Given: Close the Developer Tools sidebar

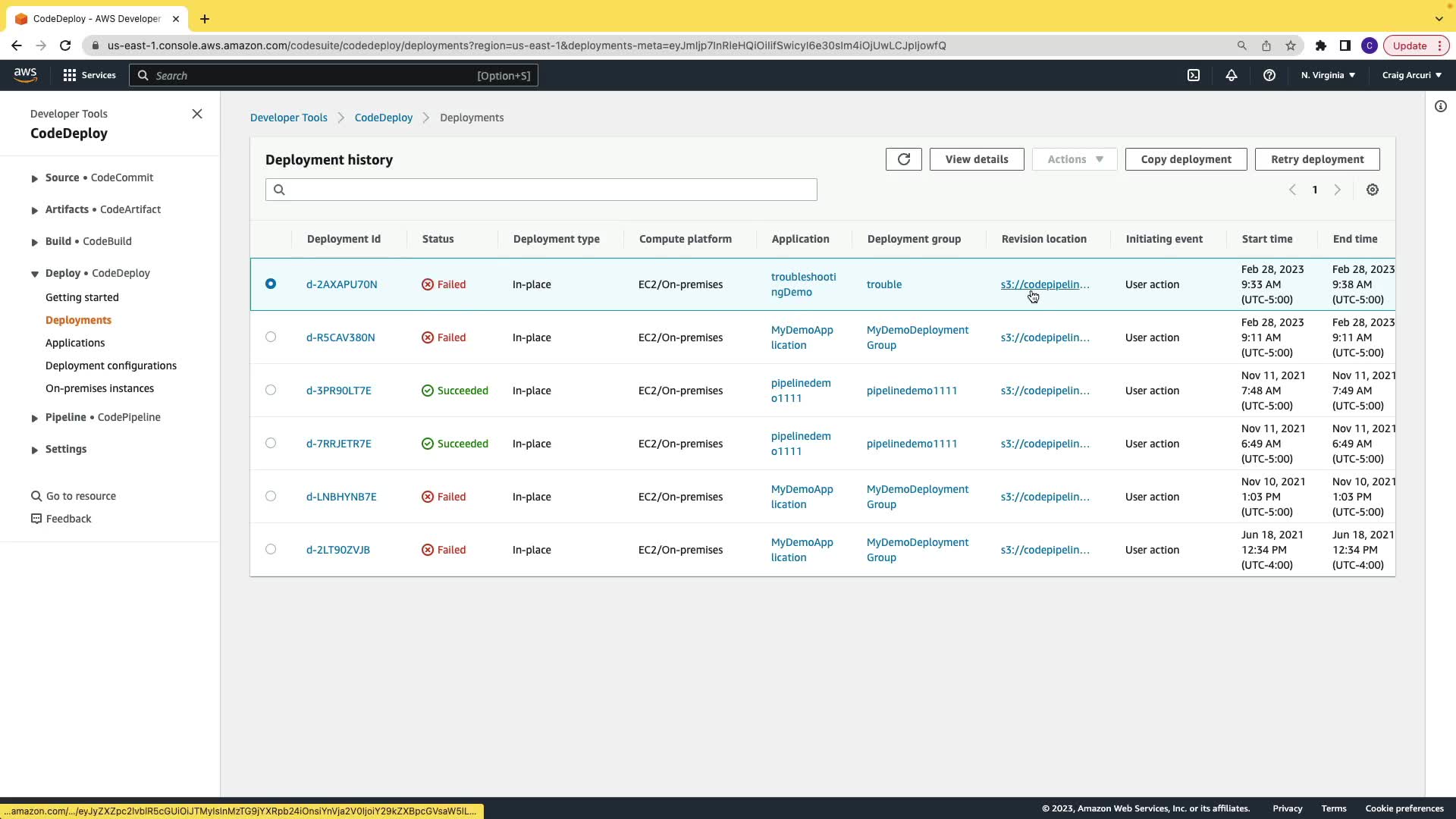Looking at the screenshot, I should tap(197, 114).
